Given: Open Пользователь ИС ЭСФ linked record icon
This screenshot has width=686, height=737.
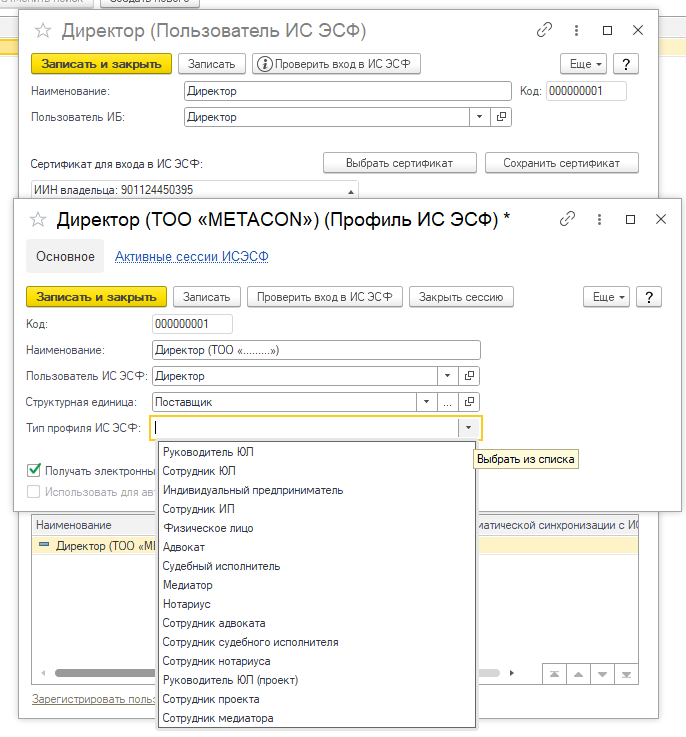Looking at the screenshot, I should pos(469,376).
